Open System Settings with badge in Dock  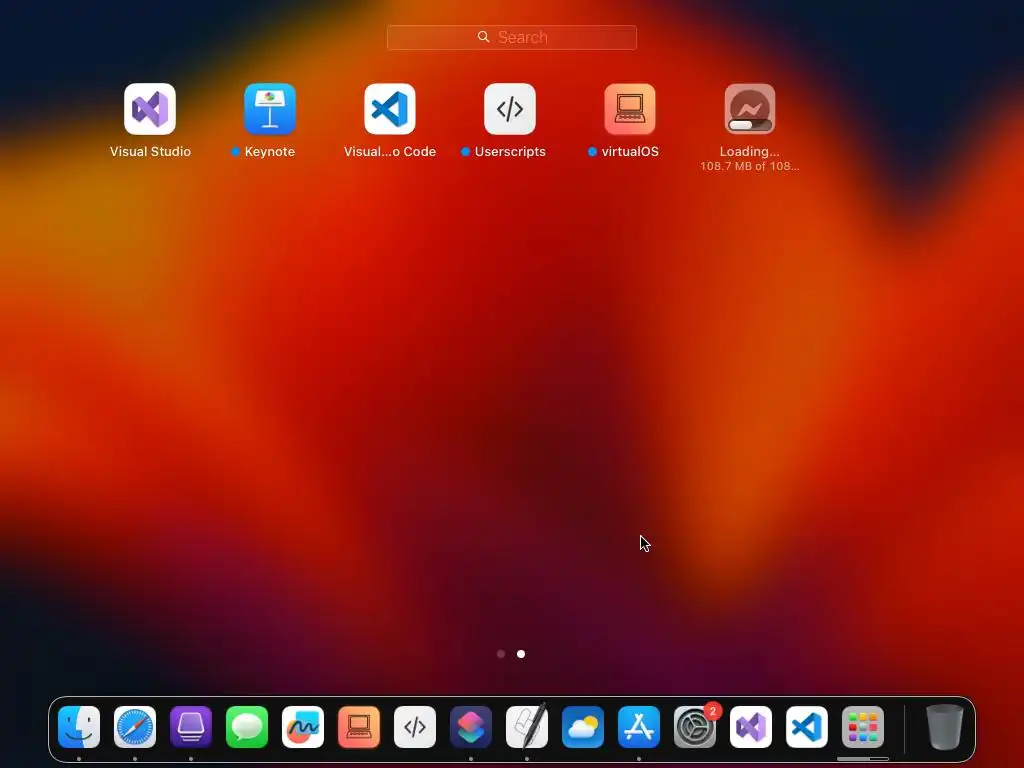(695, 727)
